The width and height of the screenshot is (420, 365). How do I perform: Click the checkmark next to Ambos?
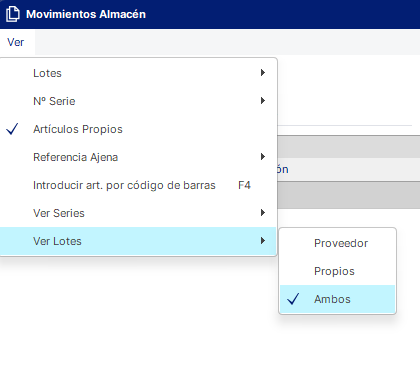(x=293, y=299)
